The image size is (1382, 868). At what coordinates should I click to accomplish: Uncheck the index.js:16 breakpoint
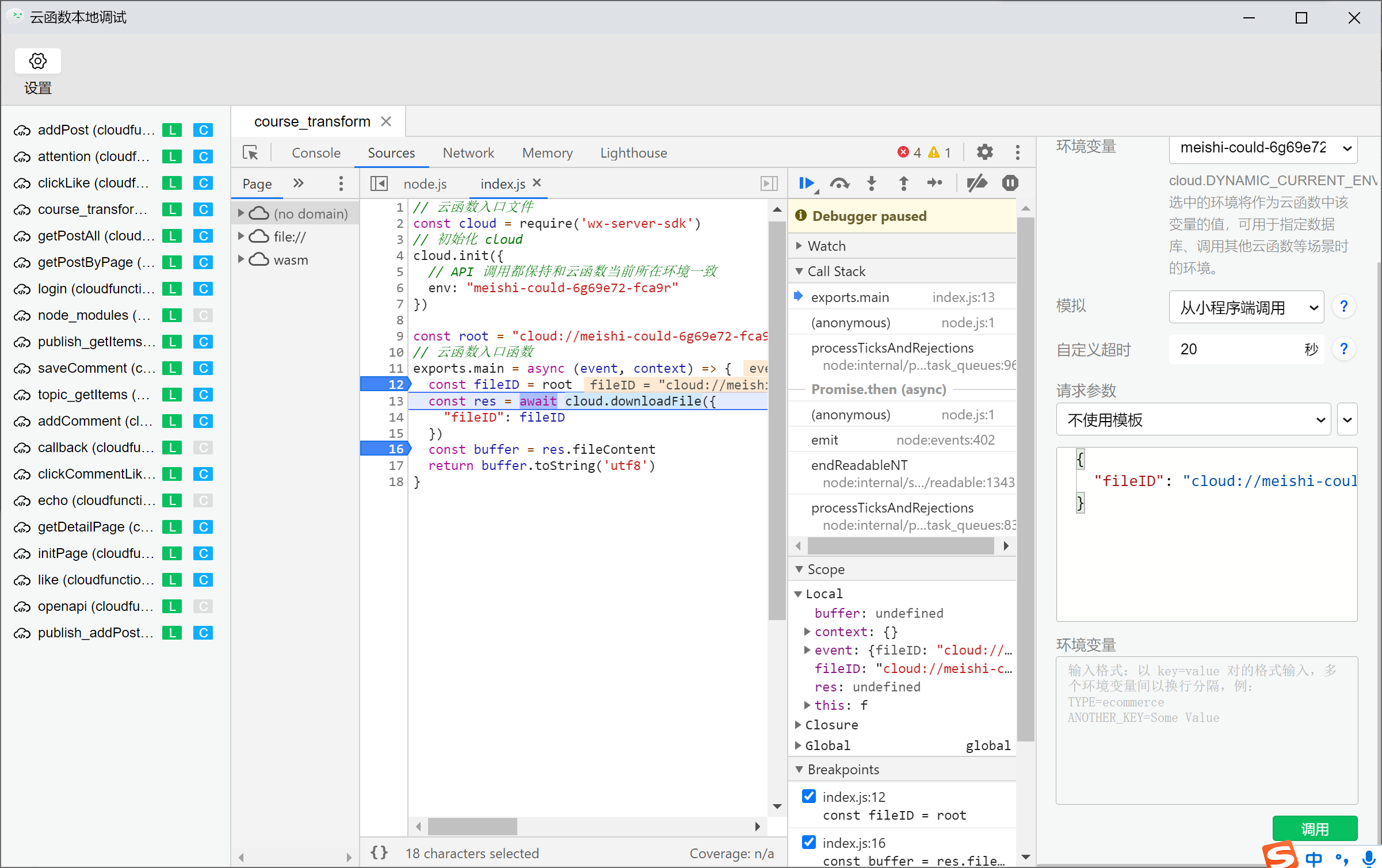click(808, 842)
